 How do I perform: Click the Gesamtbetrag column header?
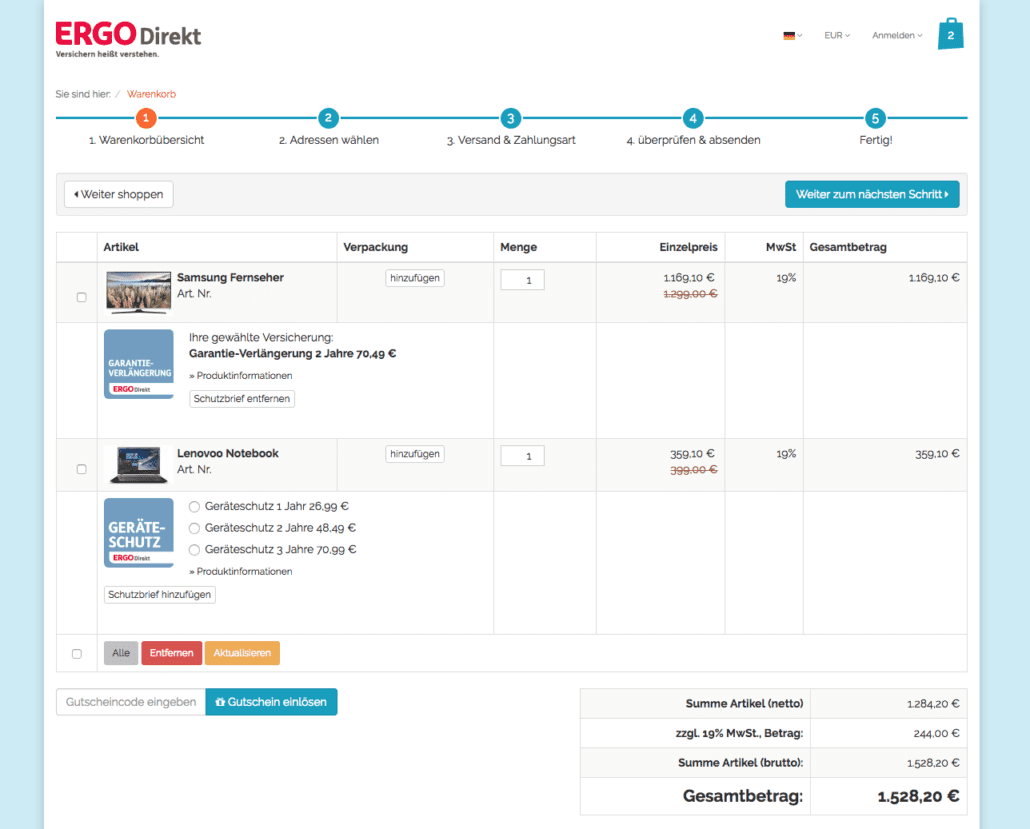coord(848,247)
